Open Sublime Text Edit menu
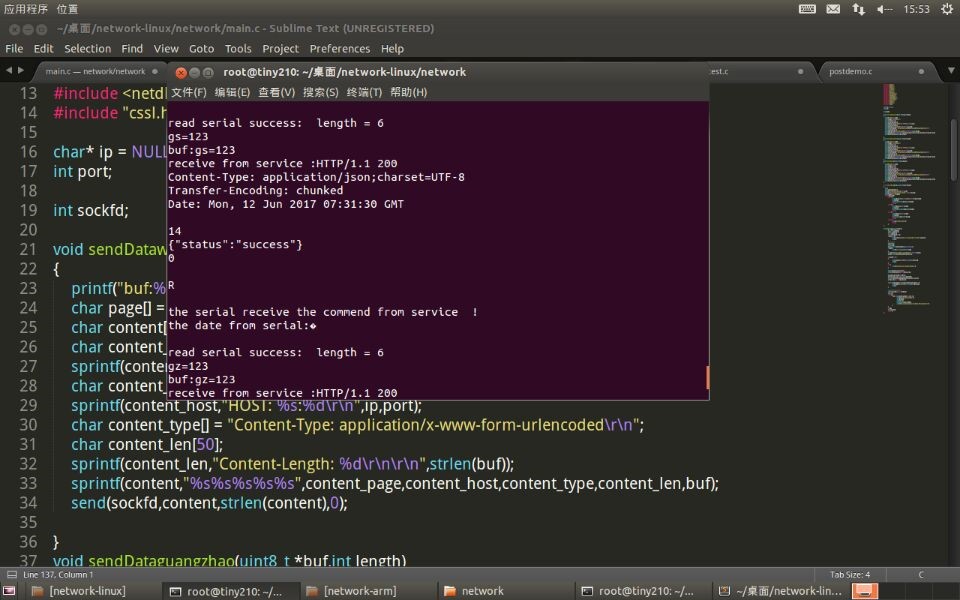The height and width of the screenshot is (600, 960). point(43,48)
